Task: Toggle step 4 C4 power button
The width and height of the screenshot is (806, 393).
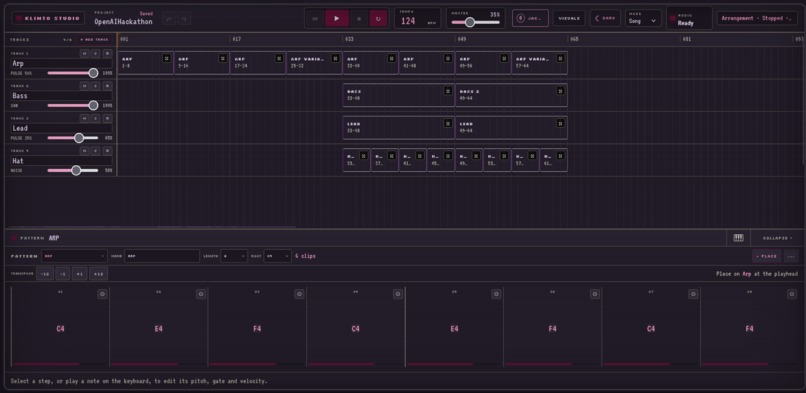Action: click(398, 294)
